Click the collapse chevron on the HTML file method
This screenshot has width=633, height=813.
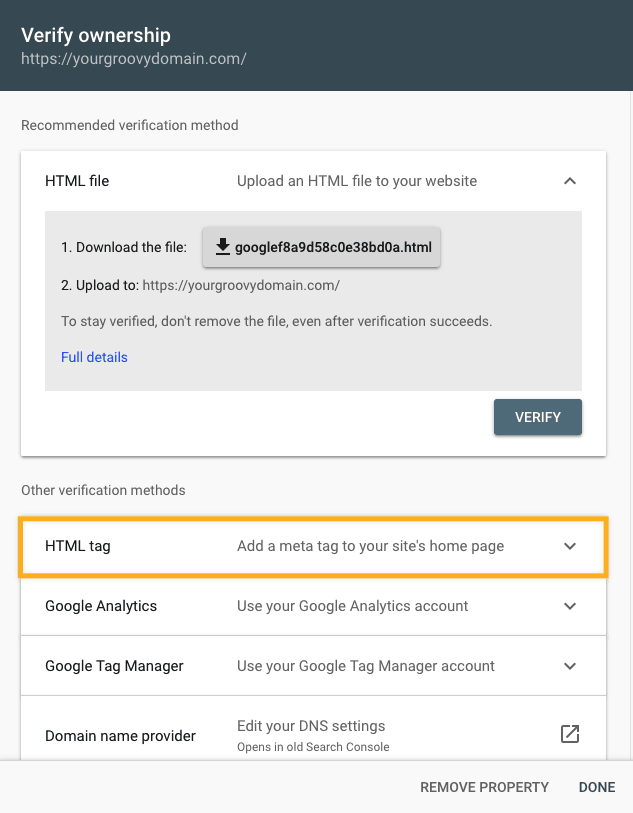click(x=569, y=181)
